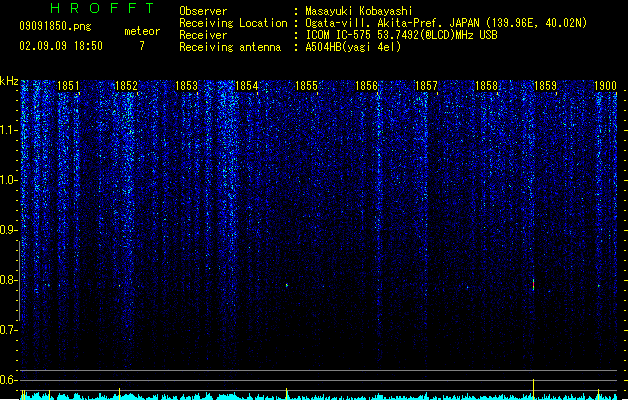
Task: Select observer name Masayuki Kobayashi
Action: click(359, 11)
